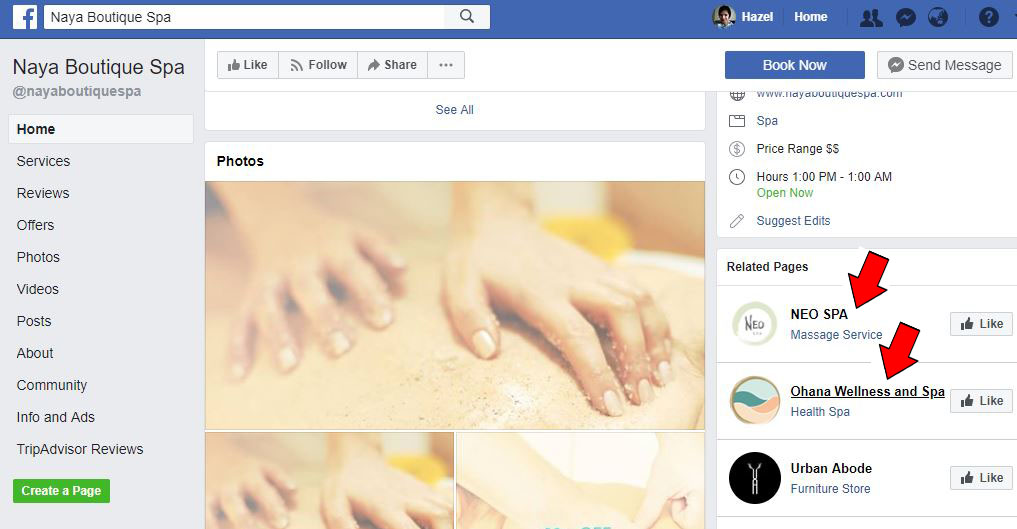Click the Hours clock icon
The height and width of the screenshot is (529, 1017).
coord(737,176)
